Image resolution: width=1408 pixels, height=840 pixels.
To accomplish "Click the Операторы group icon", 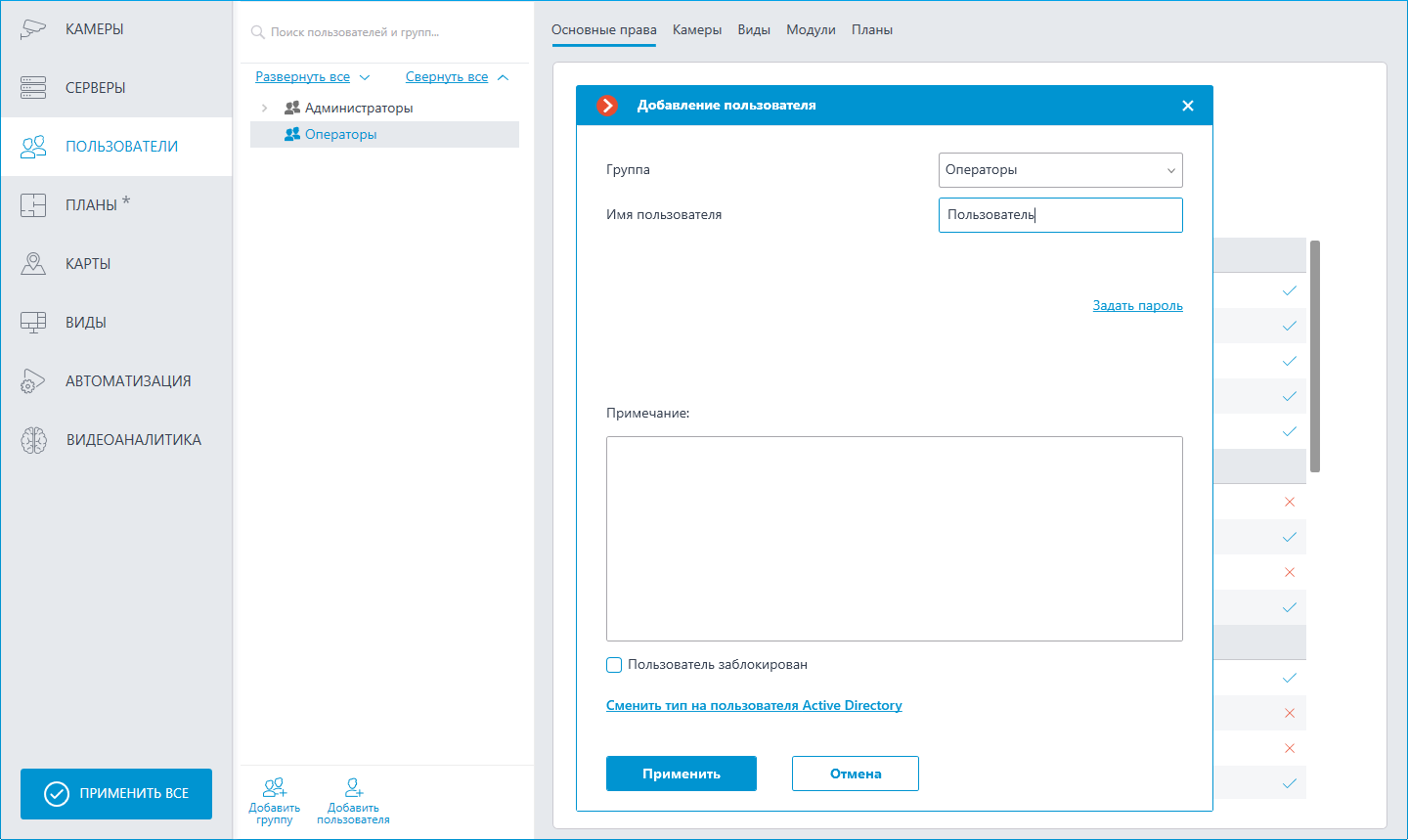I will (291, 134).
